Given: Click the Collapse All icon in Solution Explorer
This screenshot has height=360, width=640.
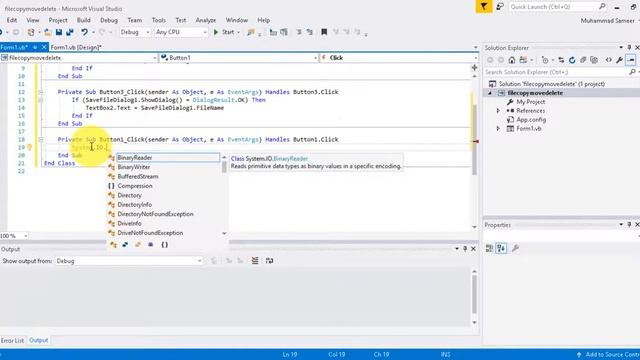Looking at the screenshot, I should pyautogui.click(x=583, y=60).
